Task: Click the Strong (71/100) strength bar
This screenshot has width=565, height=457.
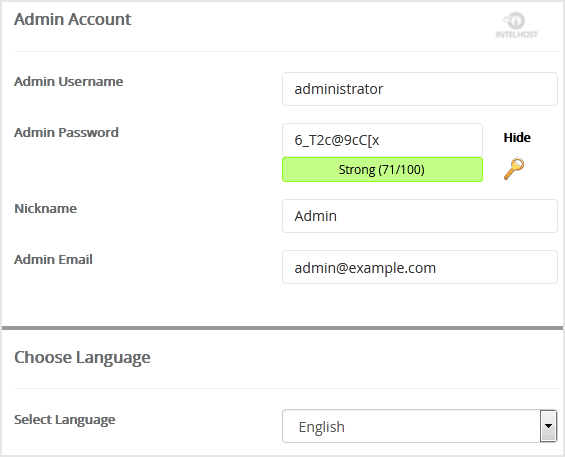Action: (382, 169)
